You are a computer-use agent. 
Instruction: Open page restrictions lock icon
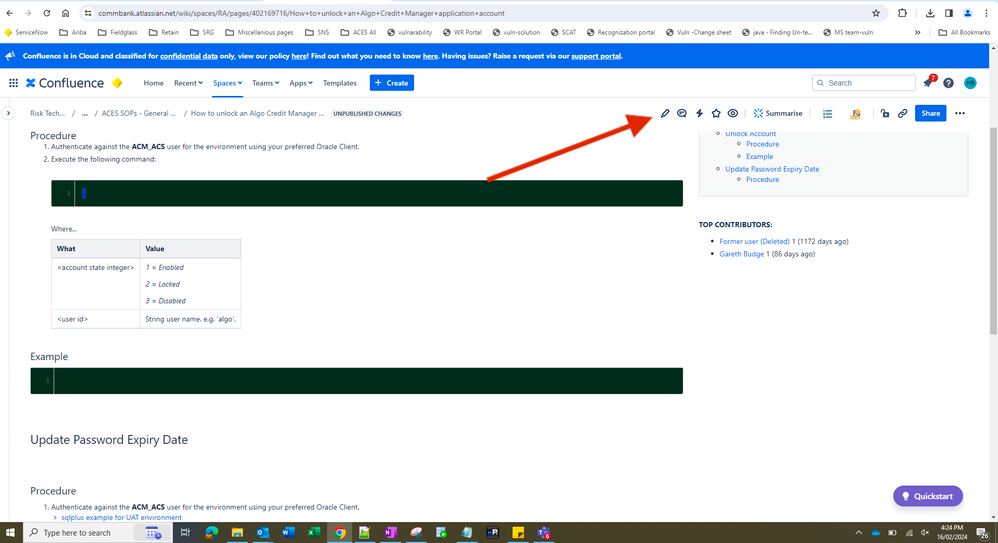pos(885,113)
